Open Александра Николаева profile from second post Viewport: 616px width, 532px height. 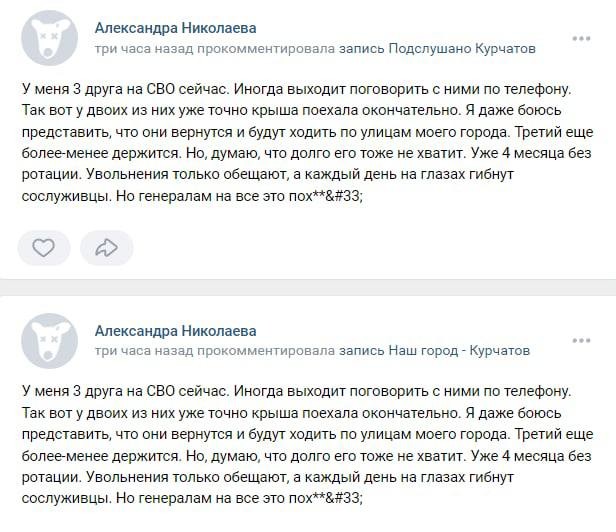(176, 331)
